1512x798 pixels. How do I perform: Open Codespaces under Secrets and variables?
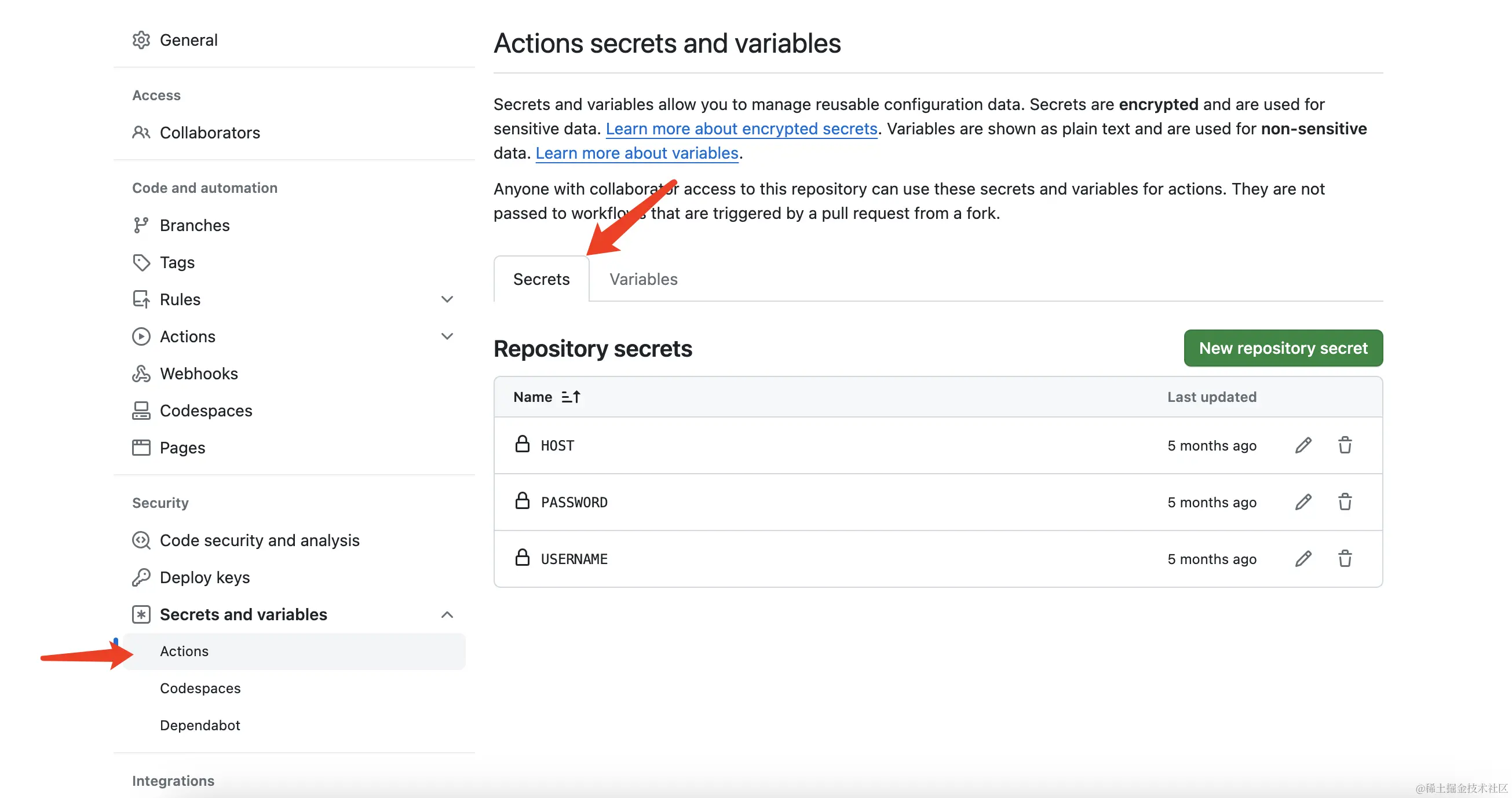(199, 689)
